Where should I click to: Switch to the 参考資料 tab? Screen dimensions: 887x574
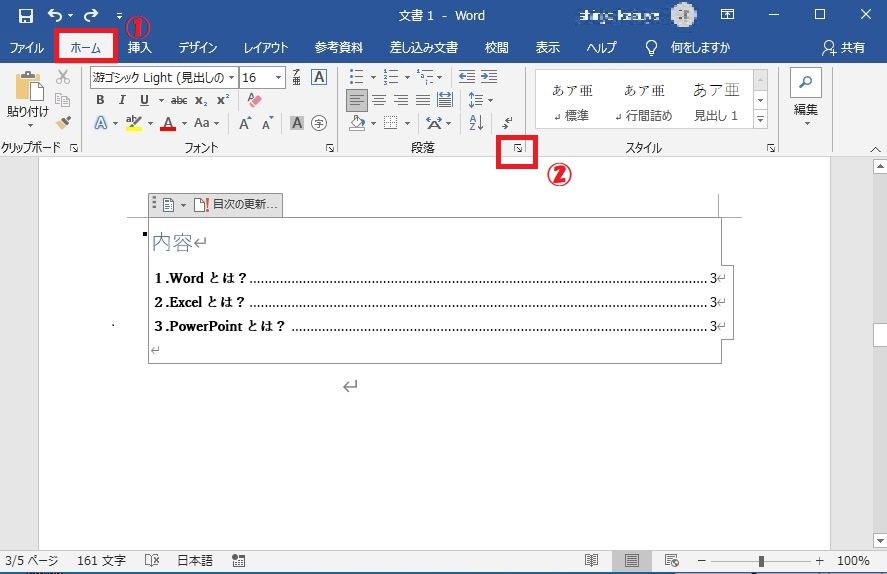tap(338, 48)
